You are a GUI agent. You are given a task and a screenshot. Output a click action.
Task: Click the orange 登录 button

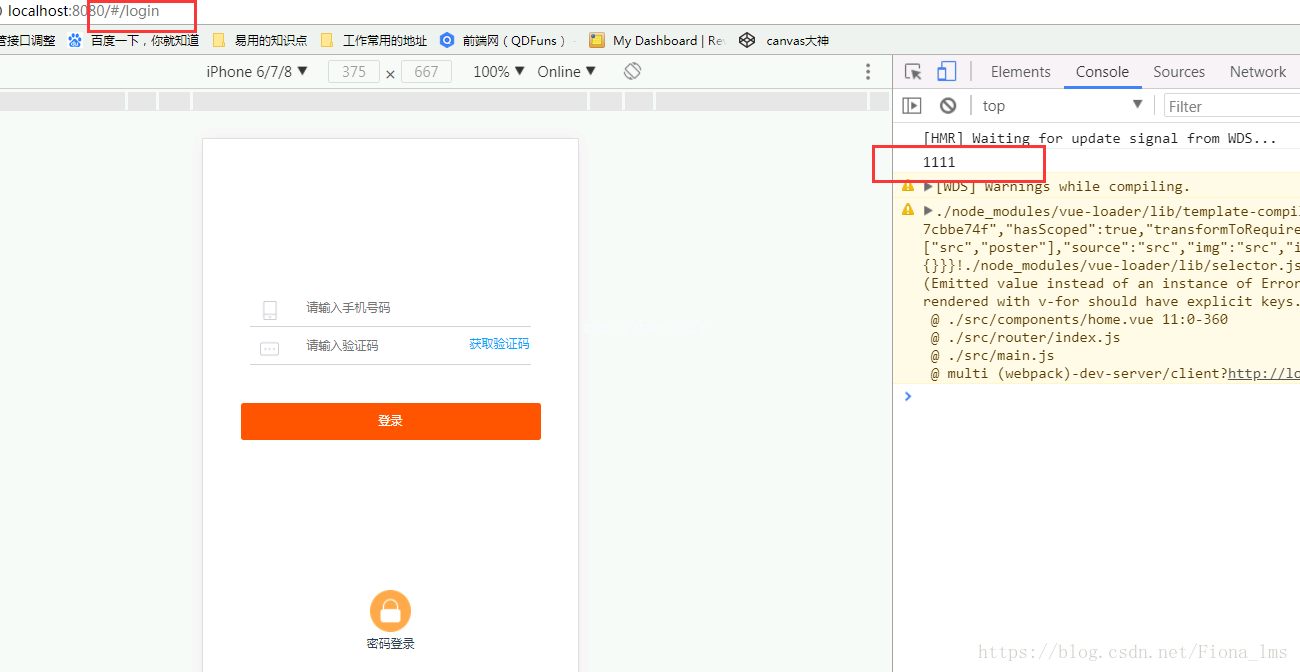[x=391, y=421]
